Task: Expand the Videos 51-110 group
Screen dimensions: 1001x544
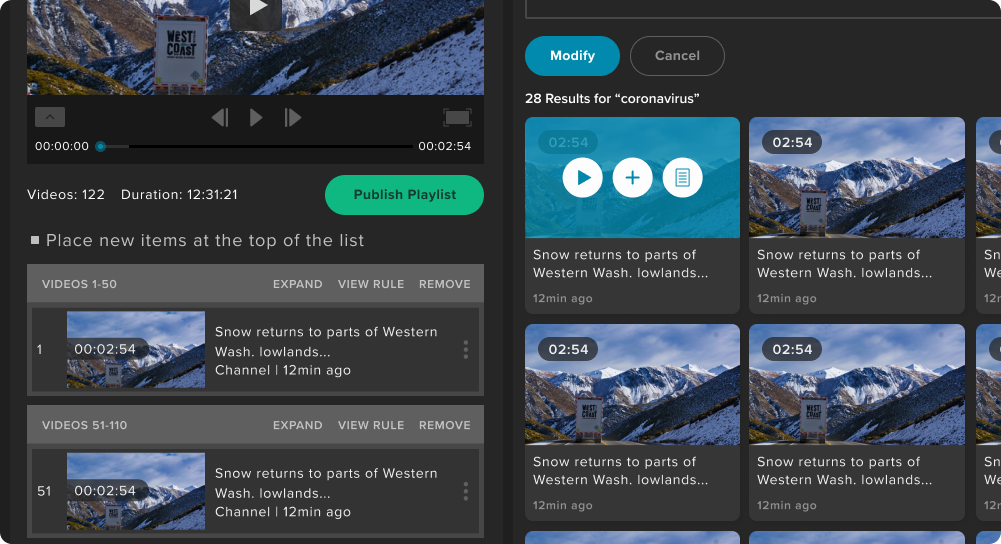Action: [297, 425]
